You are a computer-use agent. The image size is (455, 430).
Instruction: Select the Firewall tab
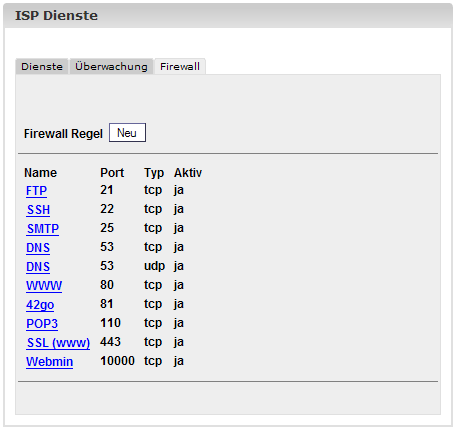tap(180, 66)
